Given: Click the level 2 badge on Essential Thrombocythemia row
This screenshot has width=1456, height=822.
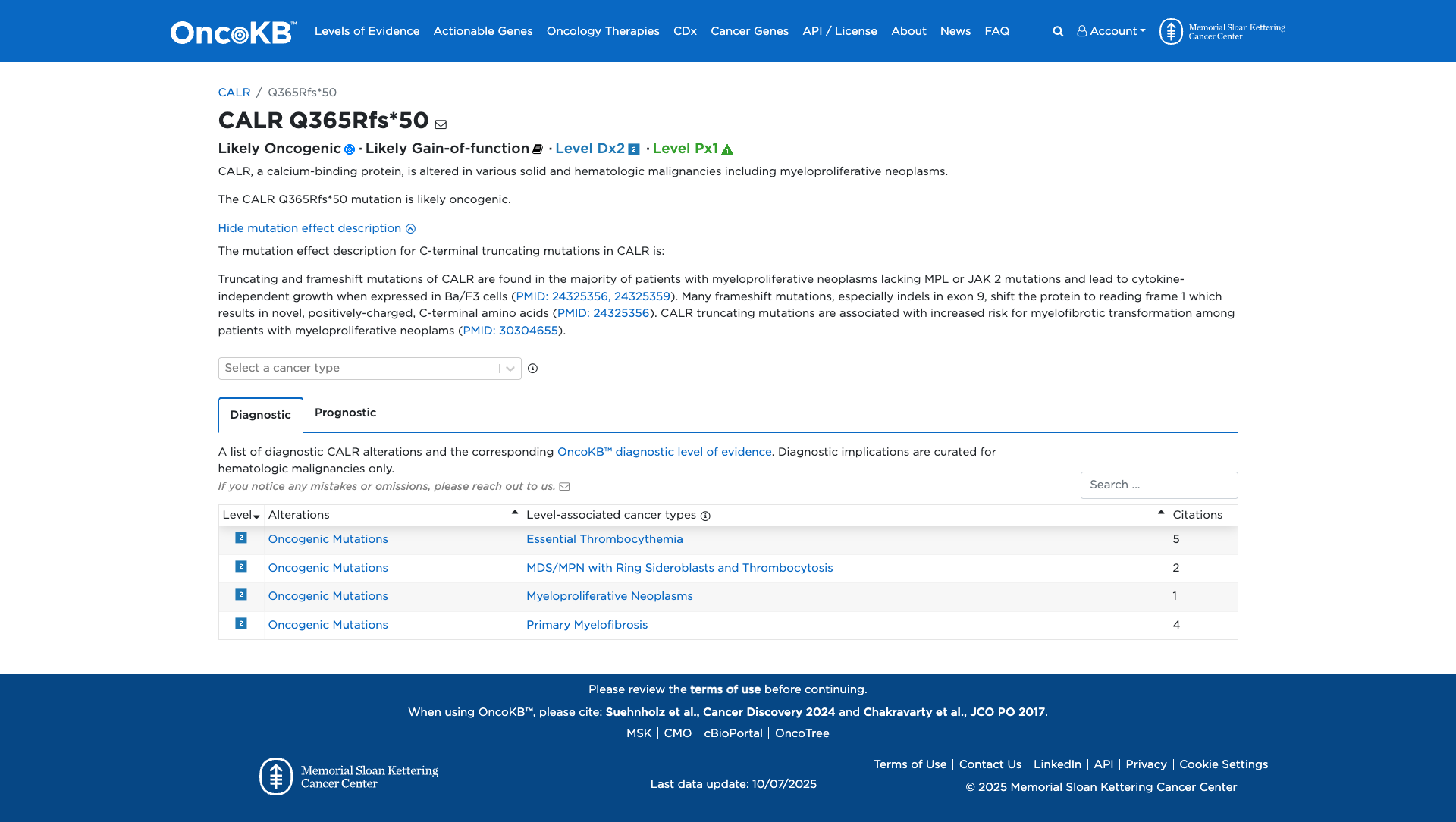Looking at the screenshot, I should pos(240,539).
